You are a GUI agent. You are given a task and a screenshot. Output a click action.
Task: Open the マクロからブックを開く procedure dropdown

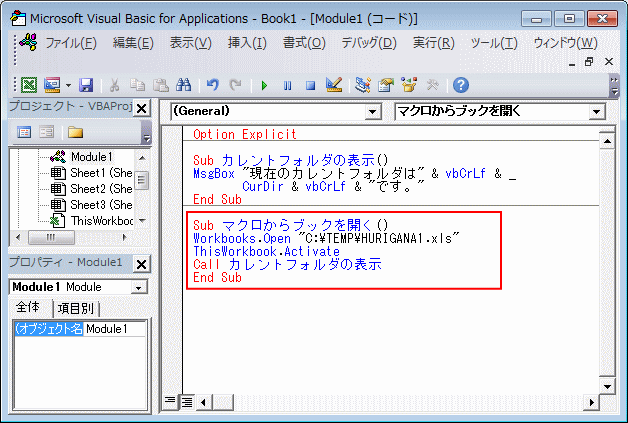[597, 111]
